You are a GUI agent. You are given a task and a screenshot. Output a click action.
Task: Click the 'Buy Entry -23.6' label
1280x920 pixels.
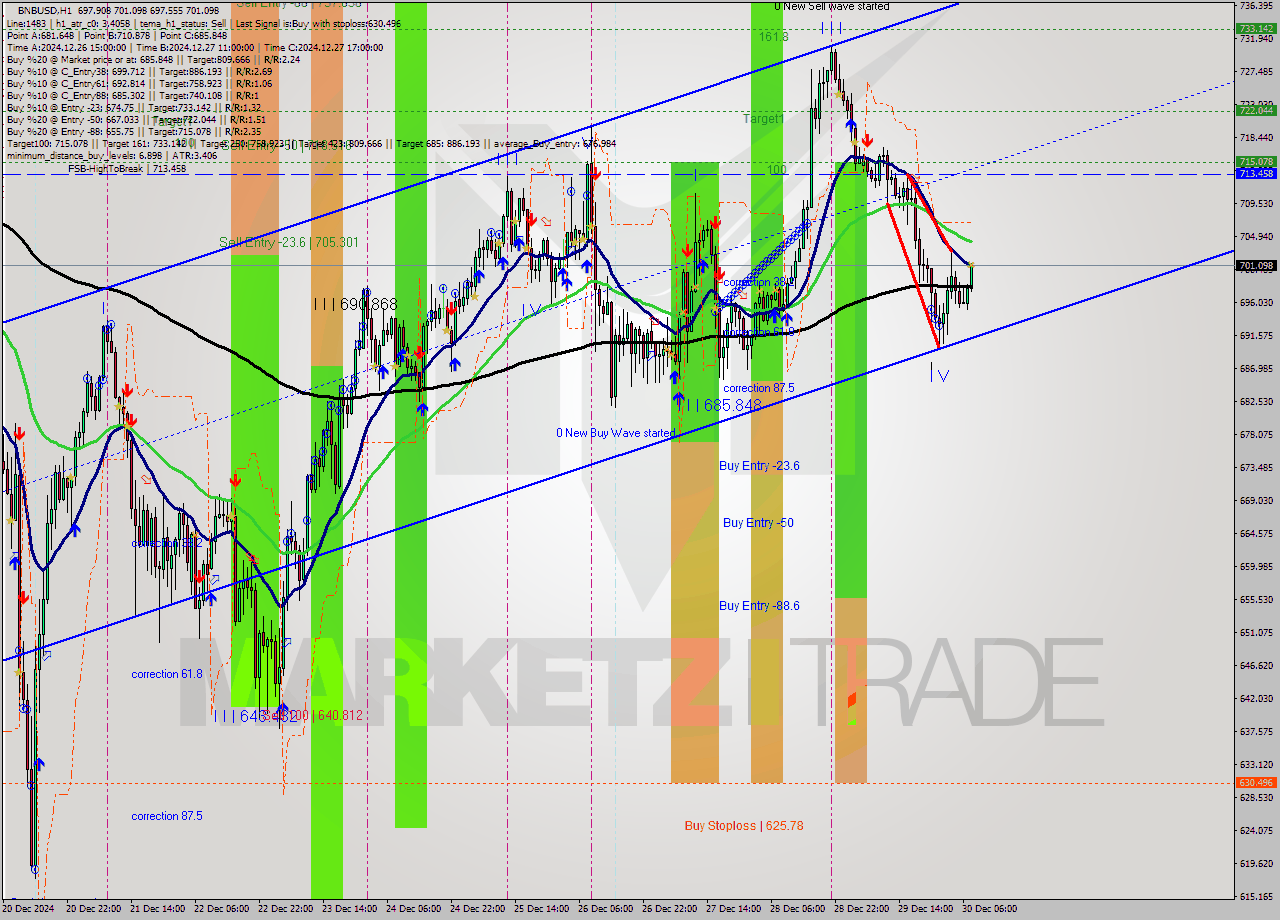(x=759, y=466)
